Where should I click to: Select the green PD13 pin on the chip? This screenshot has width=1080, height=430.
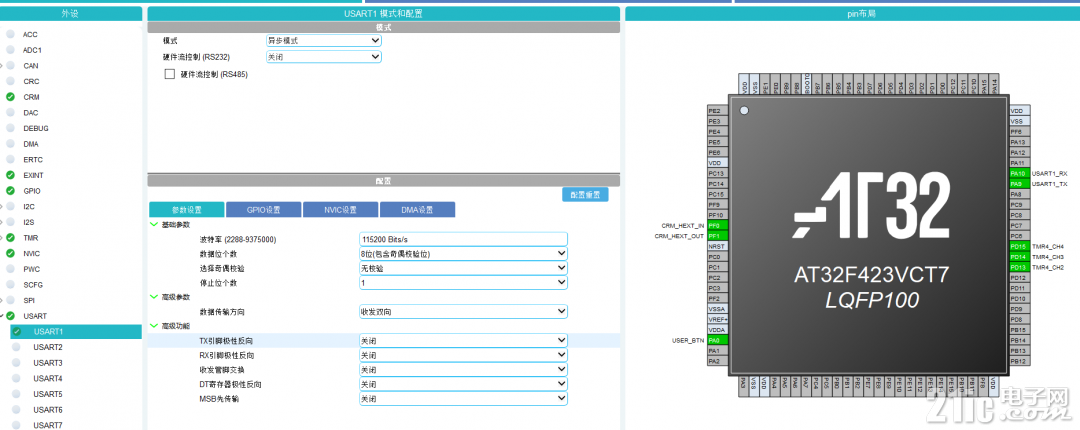point(1019,267)
